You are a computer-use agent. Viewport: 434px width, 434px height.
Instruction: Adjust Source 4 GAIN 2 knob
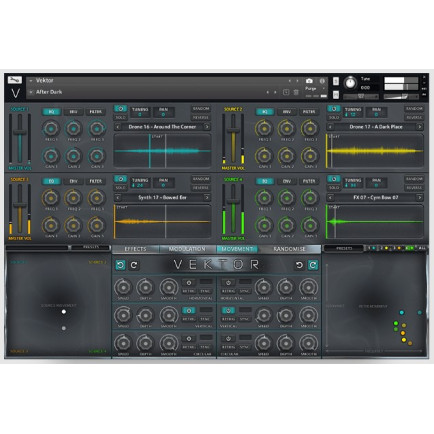pos(287,225)
